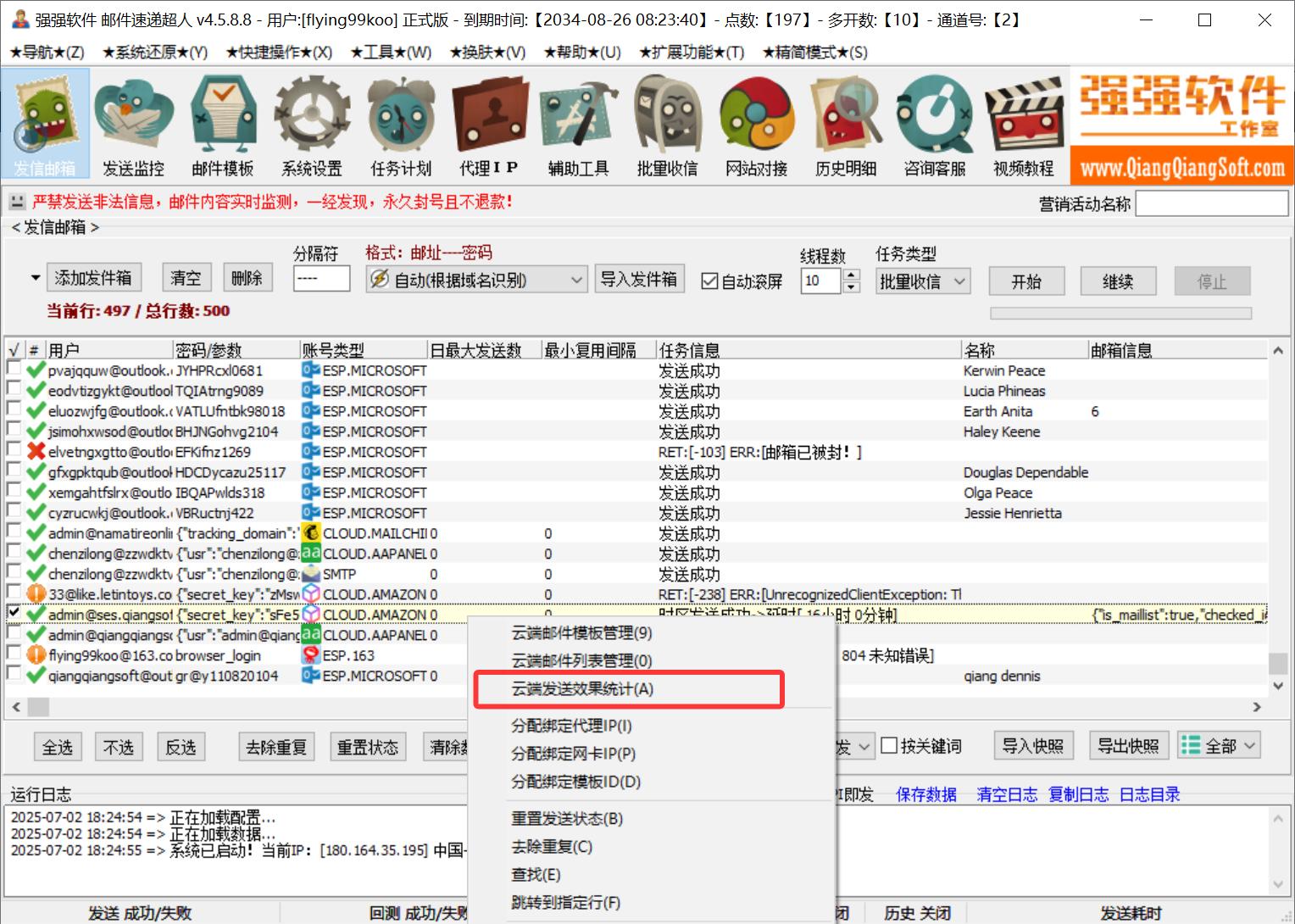This screenshot has height=924, width=1295.
Task: Click the face icon beside the red warning notice
Action: pos(17,202)
